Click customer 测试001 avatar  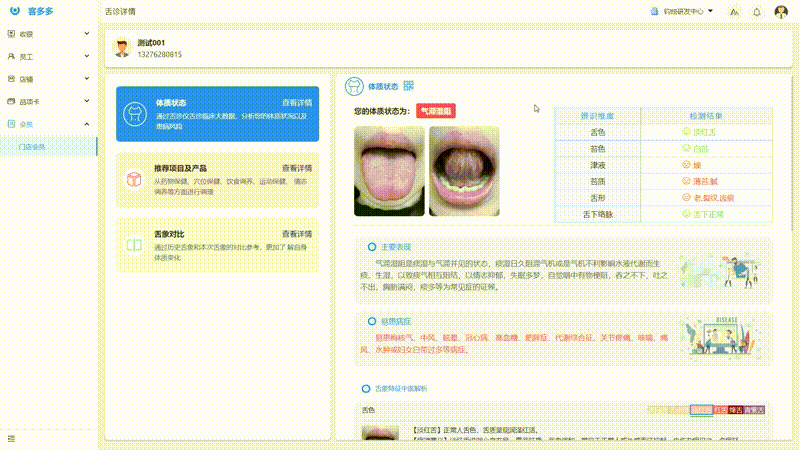(122, 48)
